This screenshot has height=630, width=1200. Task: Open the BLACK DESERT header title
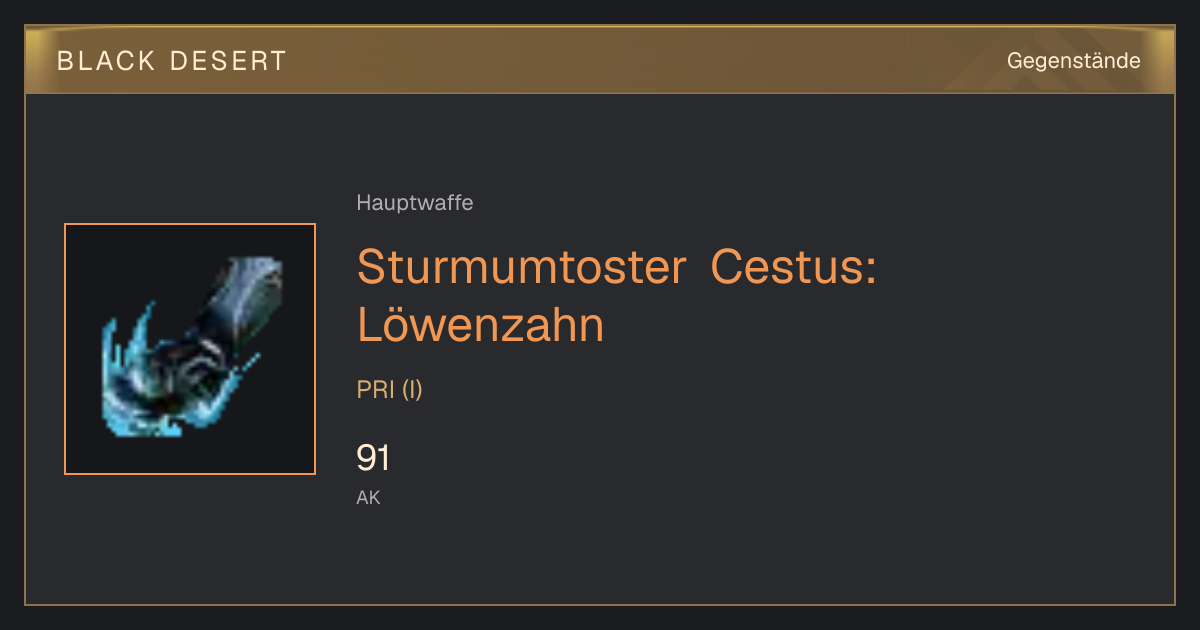[x=172, y=61]
